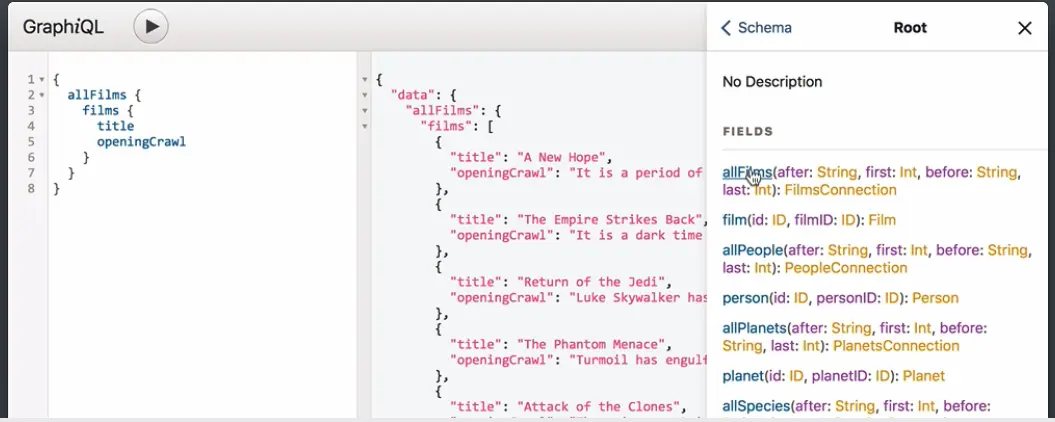Viewport: 1055px width, 422px height.
Task: Select the openingCrawl field in query editor
Action: click(x=141, y=141)
